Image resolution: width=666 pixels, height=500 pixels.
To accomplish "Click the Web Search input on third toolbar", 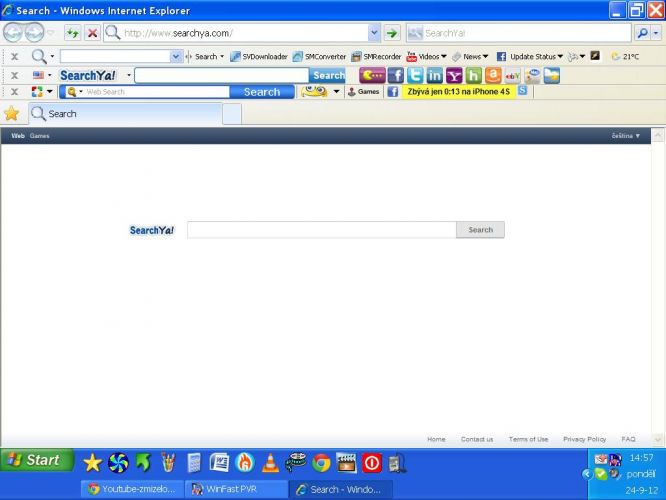I will [156, 92].
